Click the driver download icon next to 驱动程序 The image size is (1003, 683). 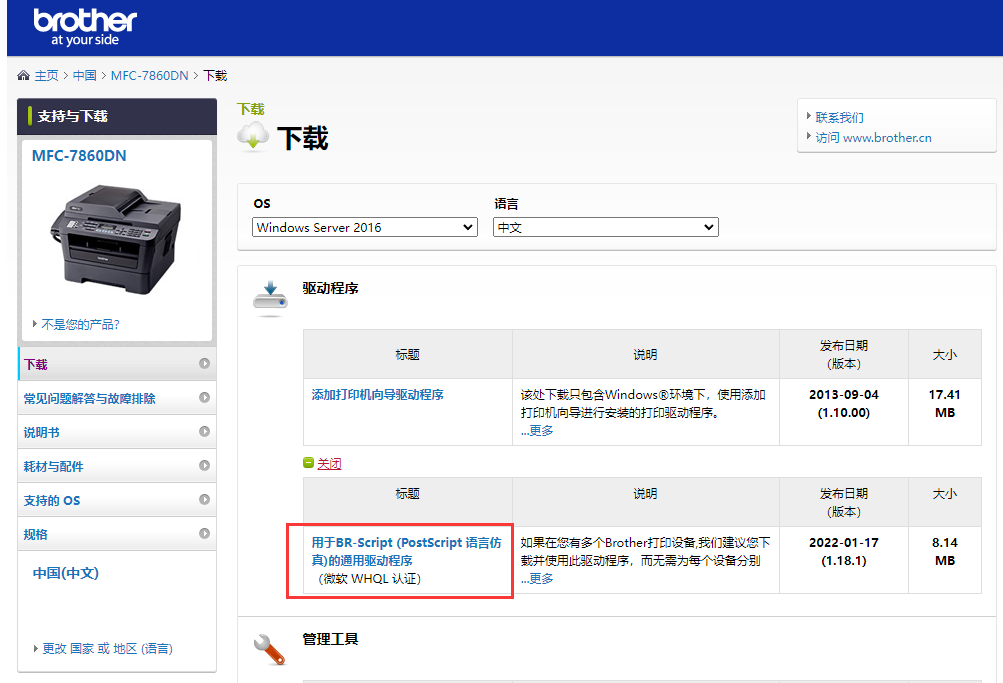[x=270, y=296]
